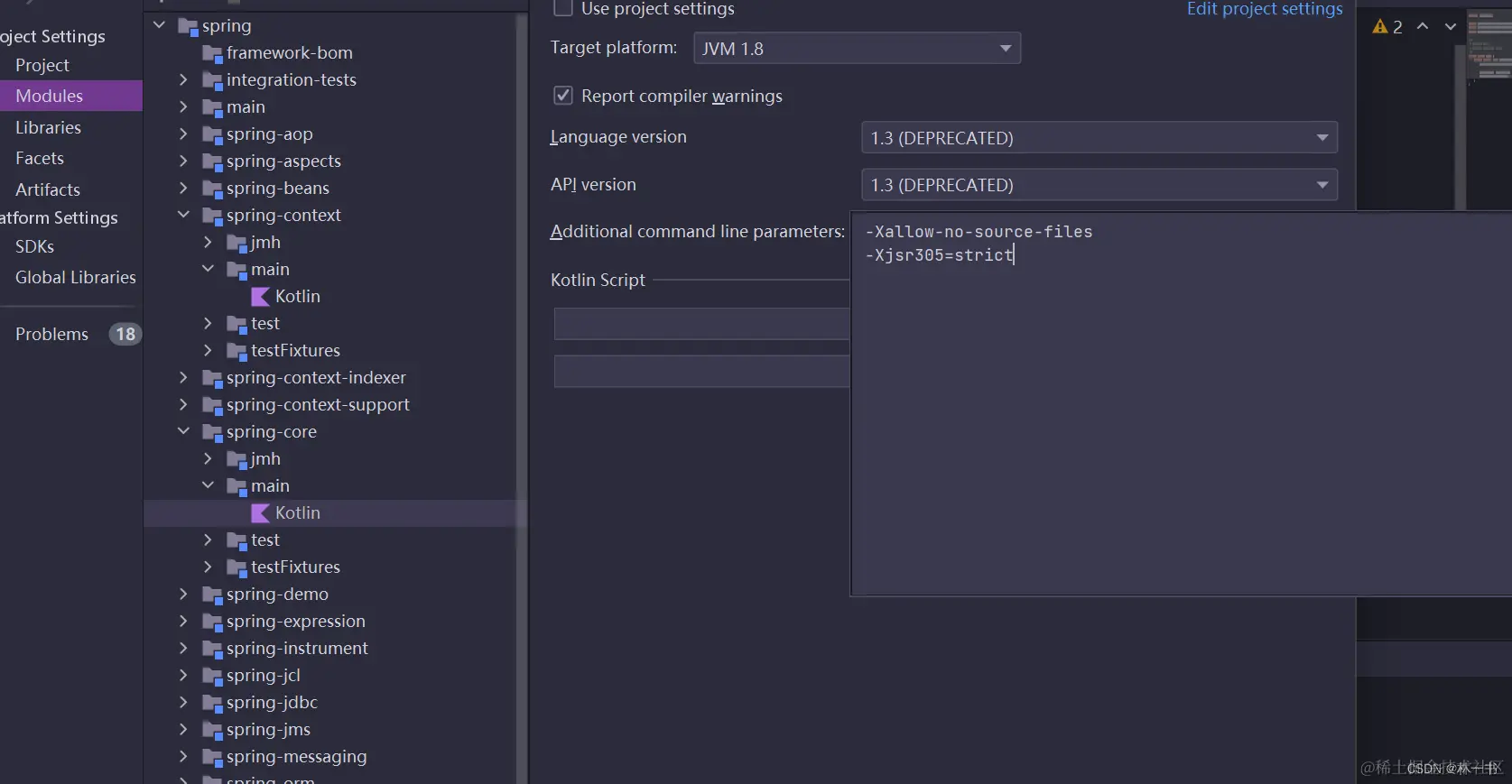The image size is (1512, 784).
Task: Select the test node under spring-core
Action: coord(265,540)
